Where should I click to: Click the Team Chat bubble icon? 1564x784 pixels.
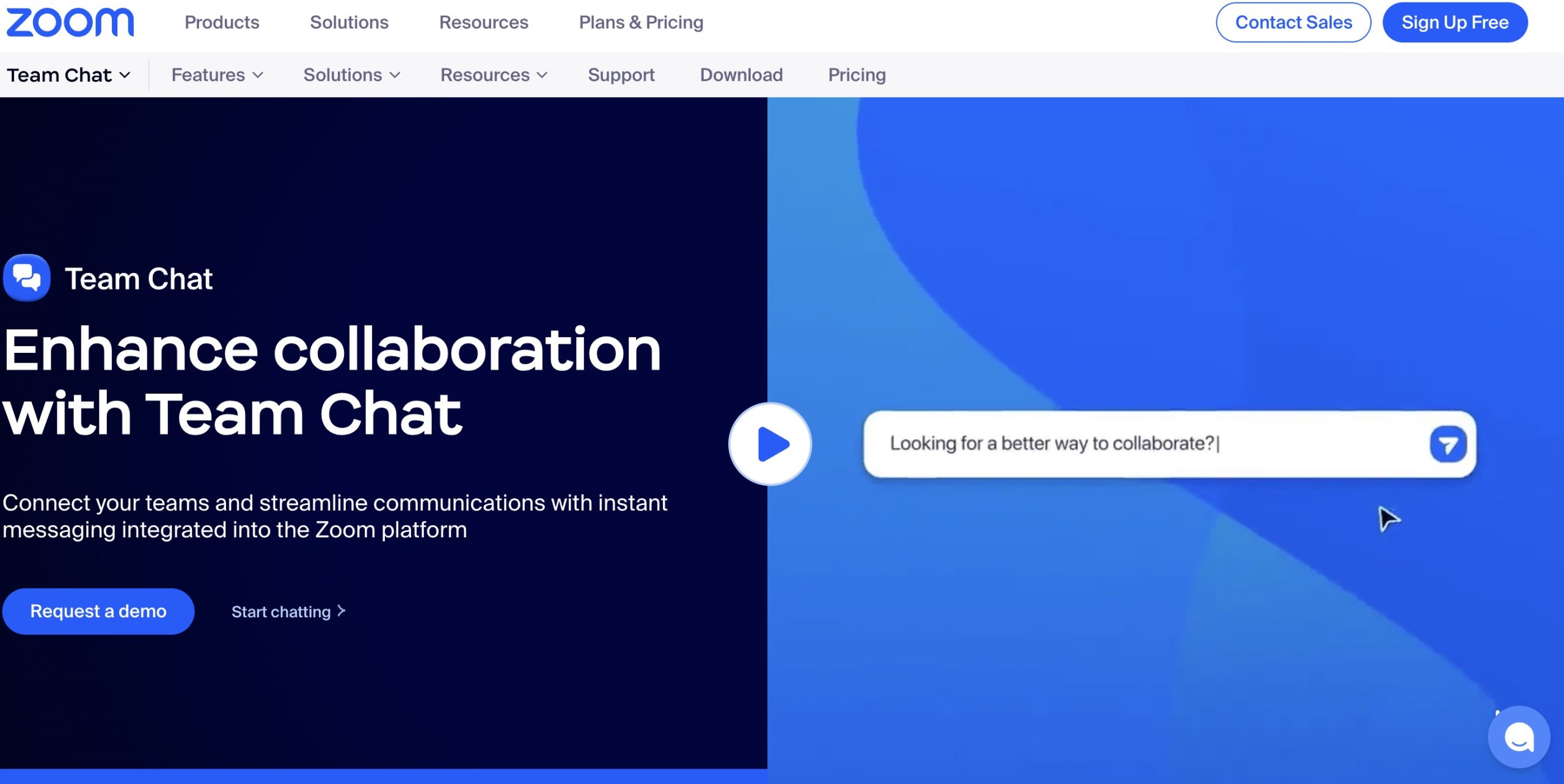pyautogui.click(x=27, y=278)
